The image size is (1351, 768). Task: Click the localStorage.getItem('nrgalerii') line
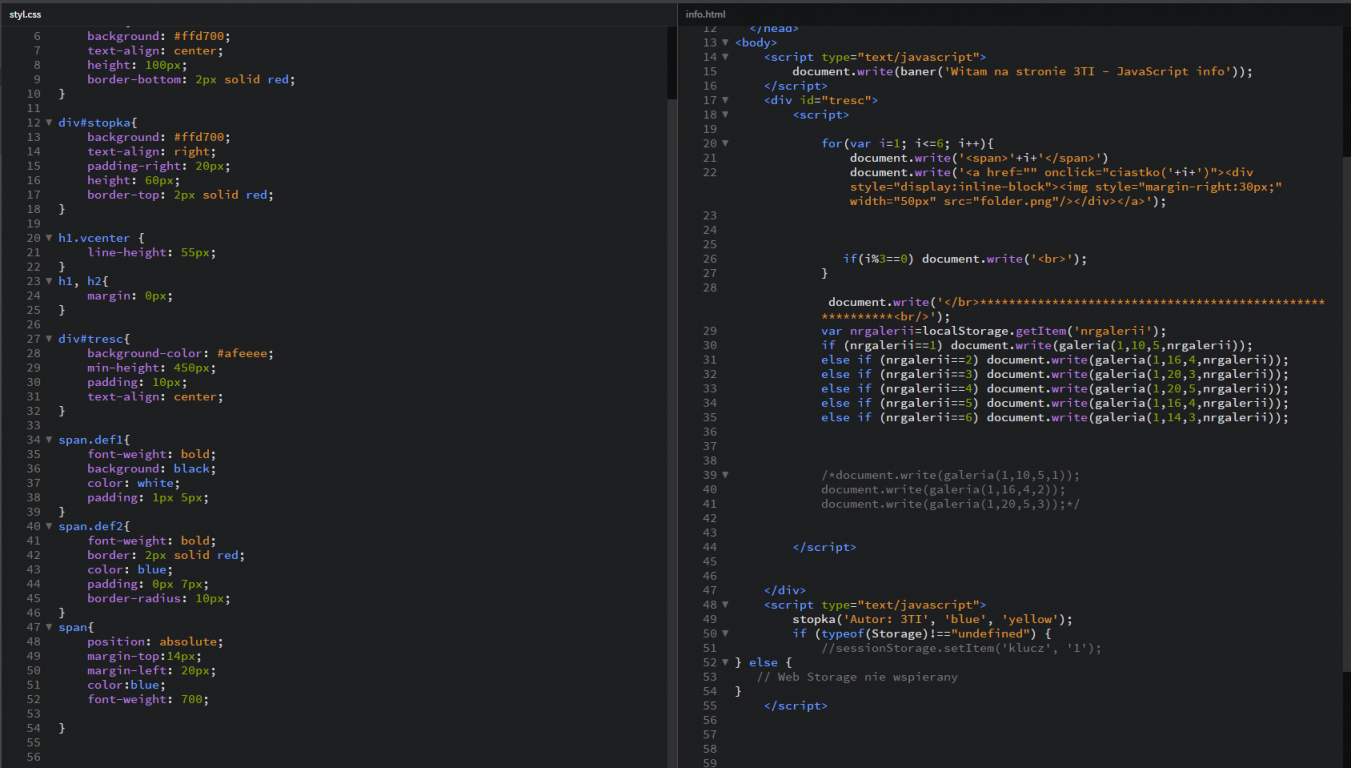pos(994,332)
